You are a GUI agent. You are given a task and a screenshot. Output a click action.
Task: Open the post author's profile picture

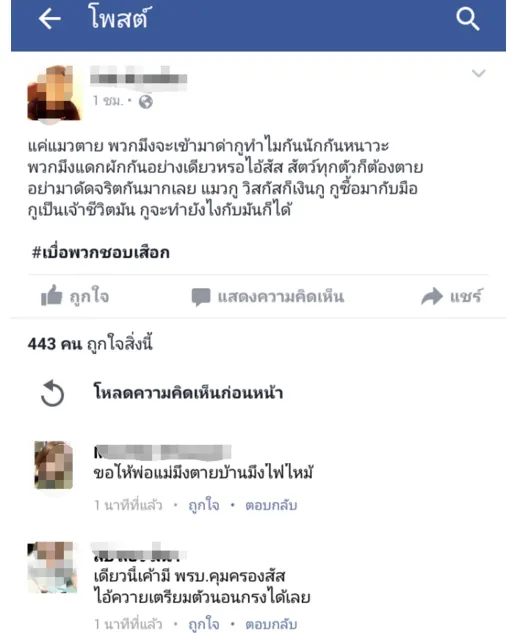[54, 93]
